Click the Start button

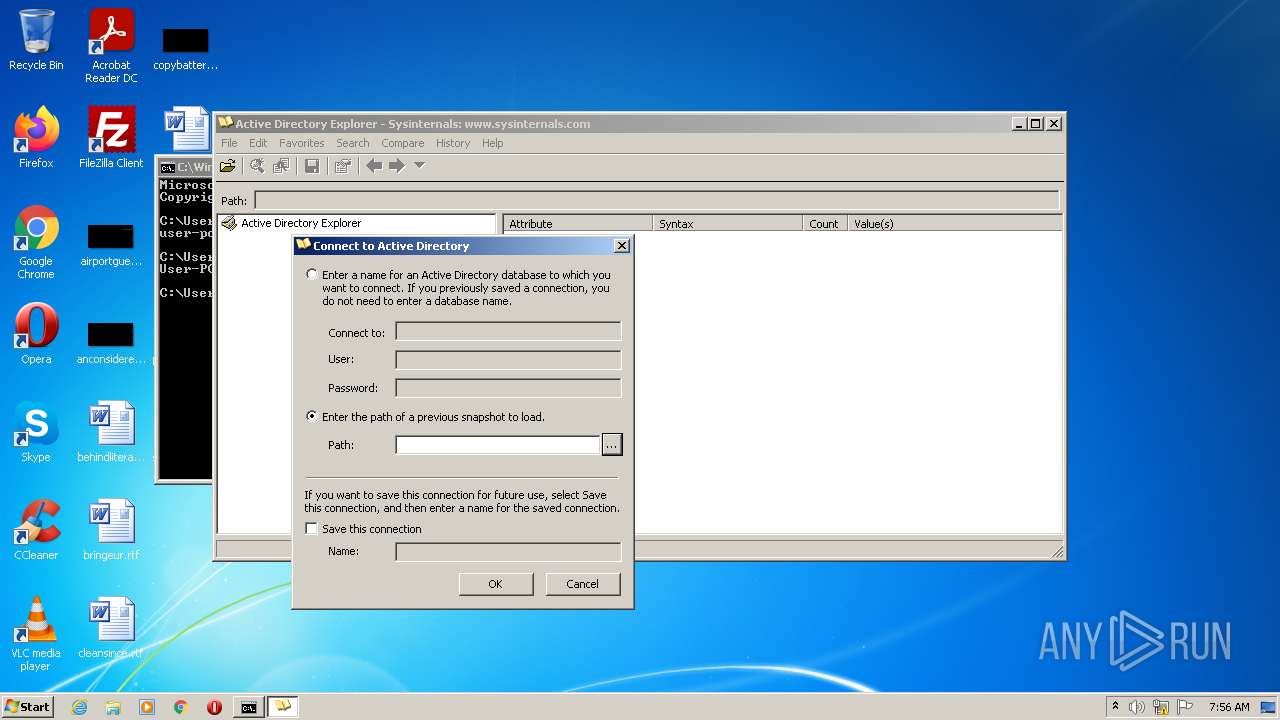[x=28, y=707]
